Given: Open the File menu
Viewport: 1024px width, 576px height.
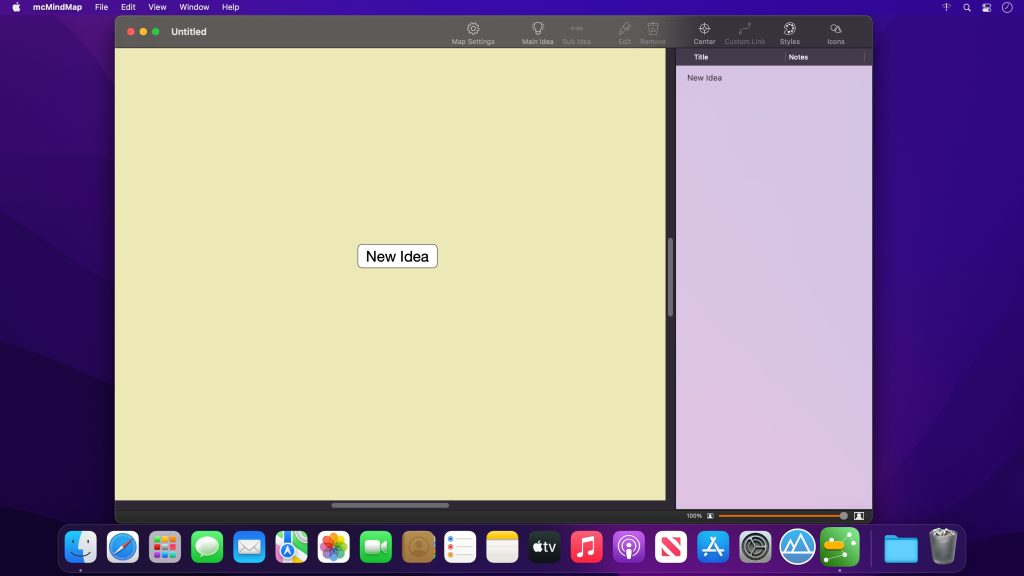Looking at the screenshot, I should 101,7.
